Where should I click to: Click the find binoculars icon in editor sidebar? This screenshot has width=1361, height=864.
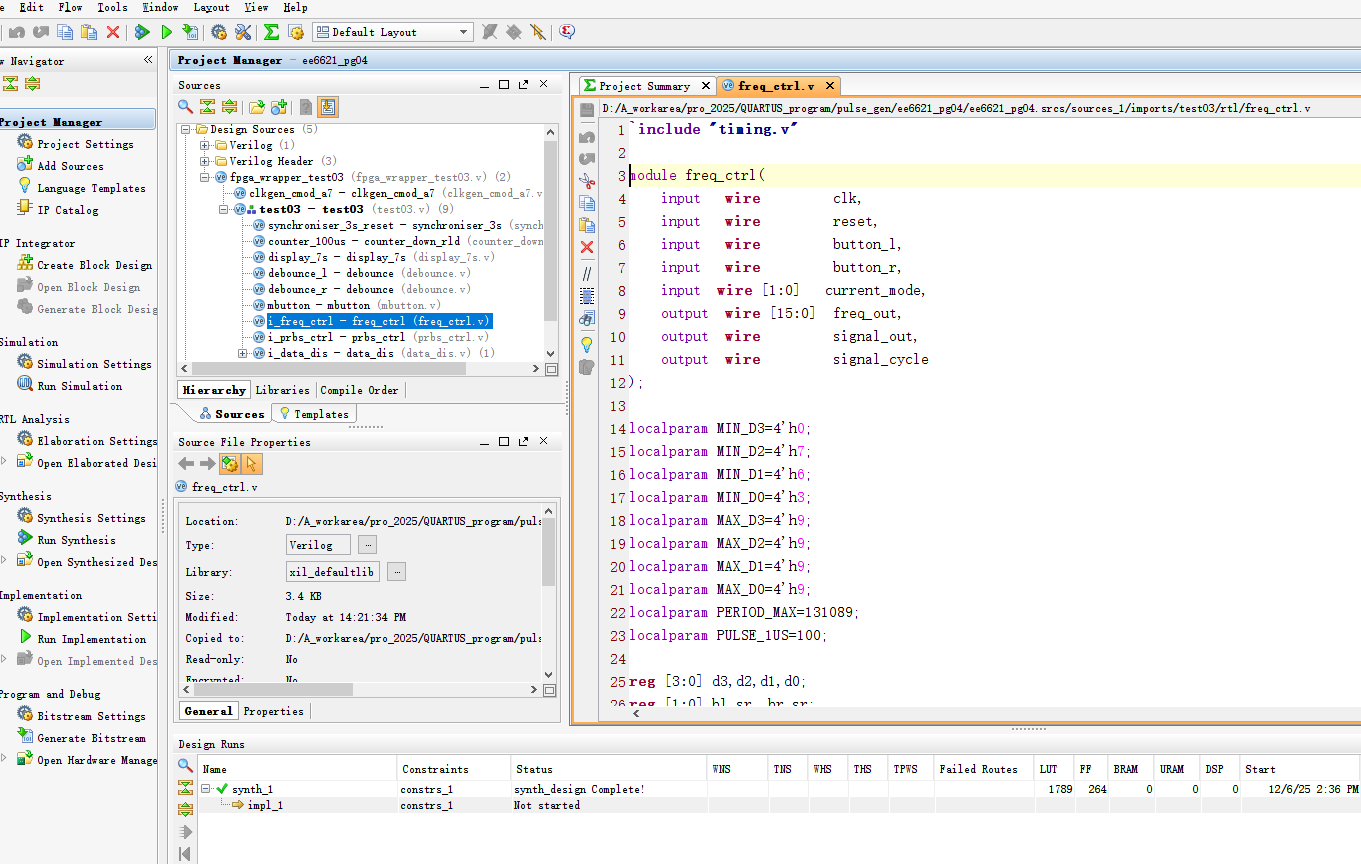[x=587, y=319]
